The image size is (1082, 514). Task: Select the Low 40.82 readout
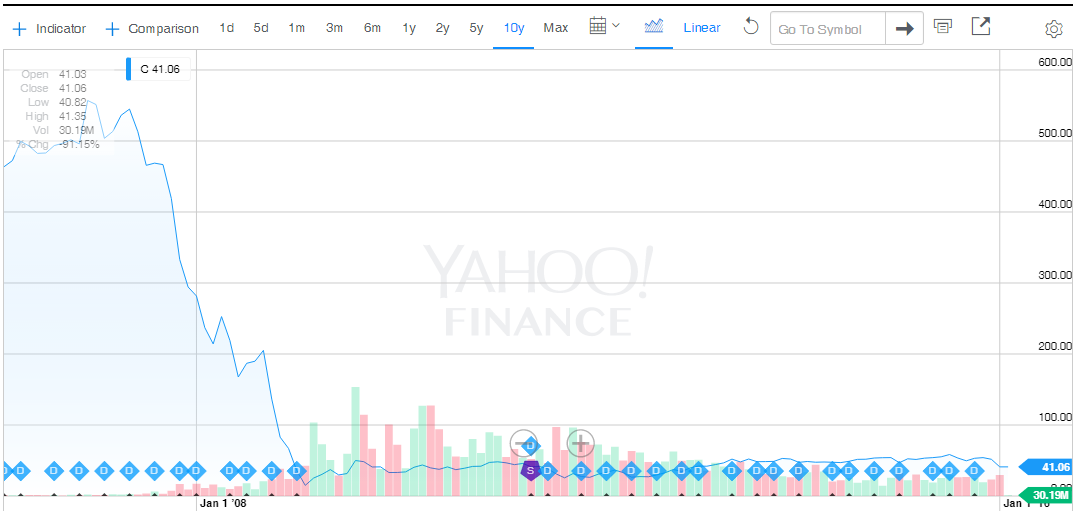coord(57,102)
